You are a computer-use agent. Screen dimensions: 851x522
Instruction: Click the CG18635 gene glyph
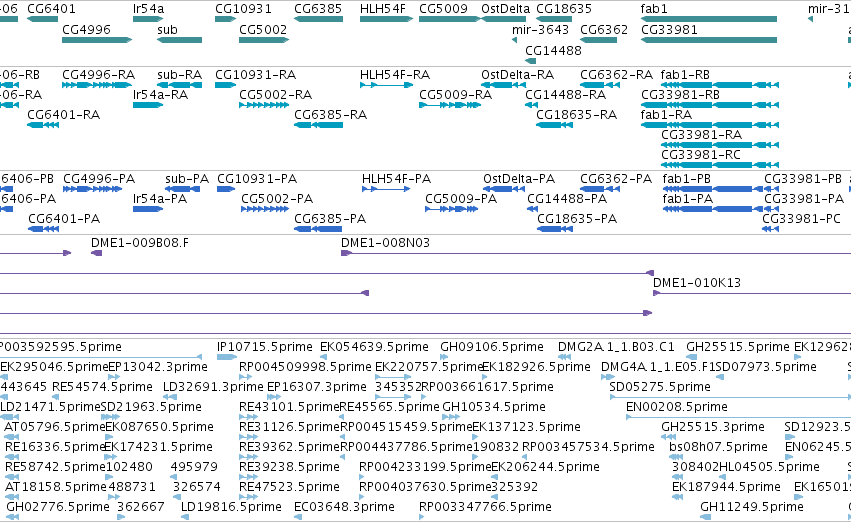coord(554,19)
